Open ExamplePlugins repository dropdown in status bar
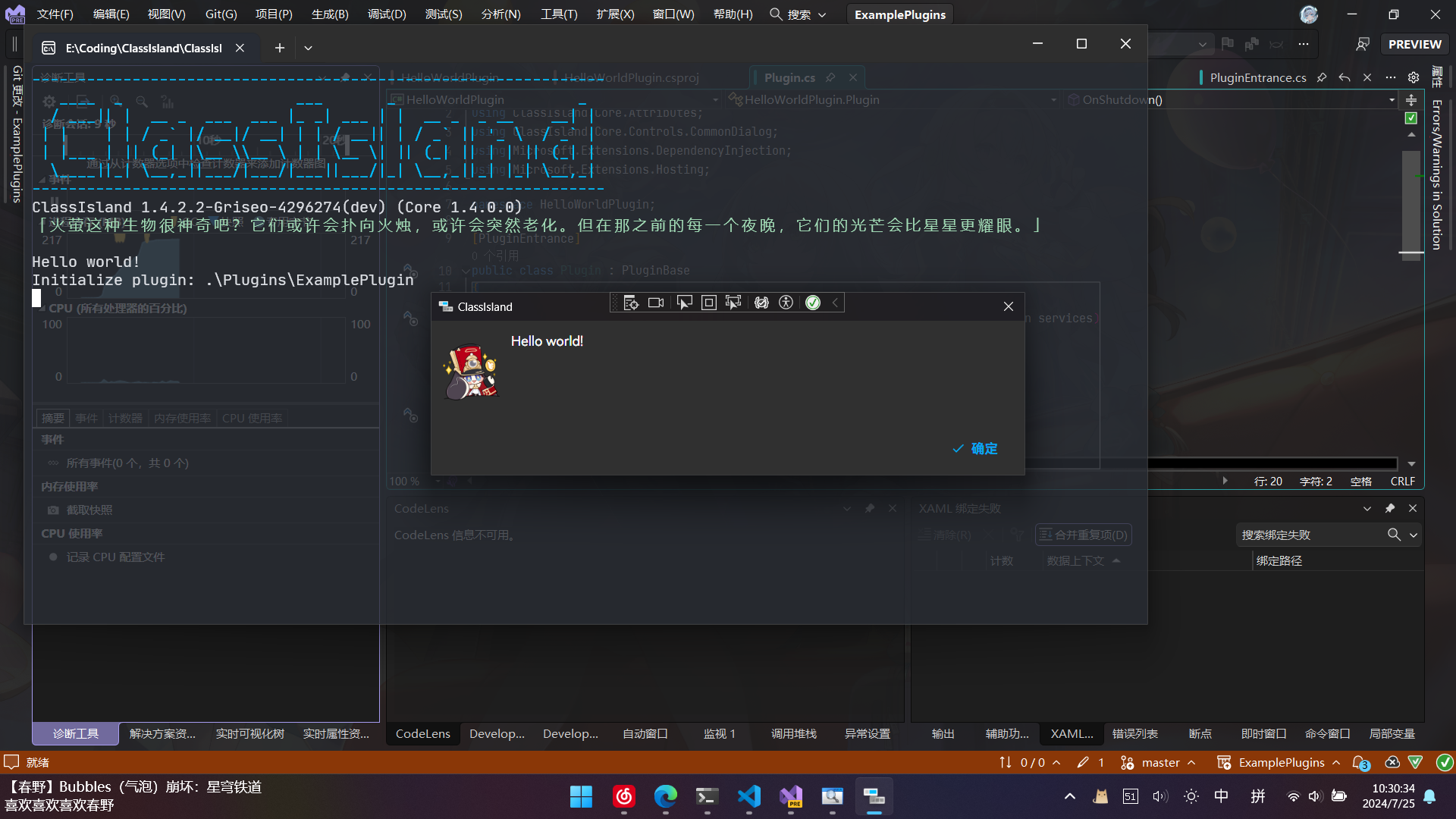1456x819 pixels. pyautogui.click(x=1281, y=762)
